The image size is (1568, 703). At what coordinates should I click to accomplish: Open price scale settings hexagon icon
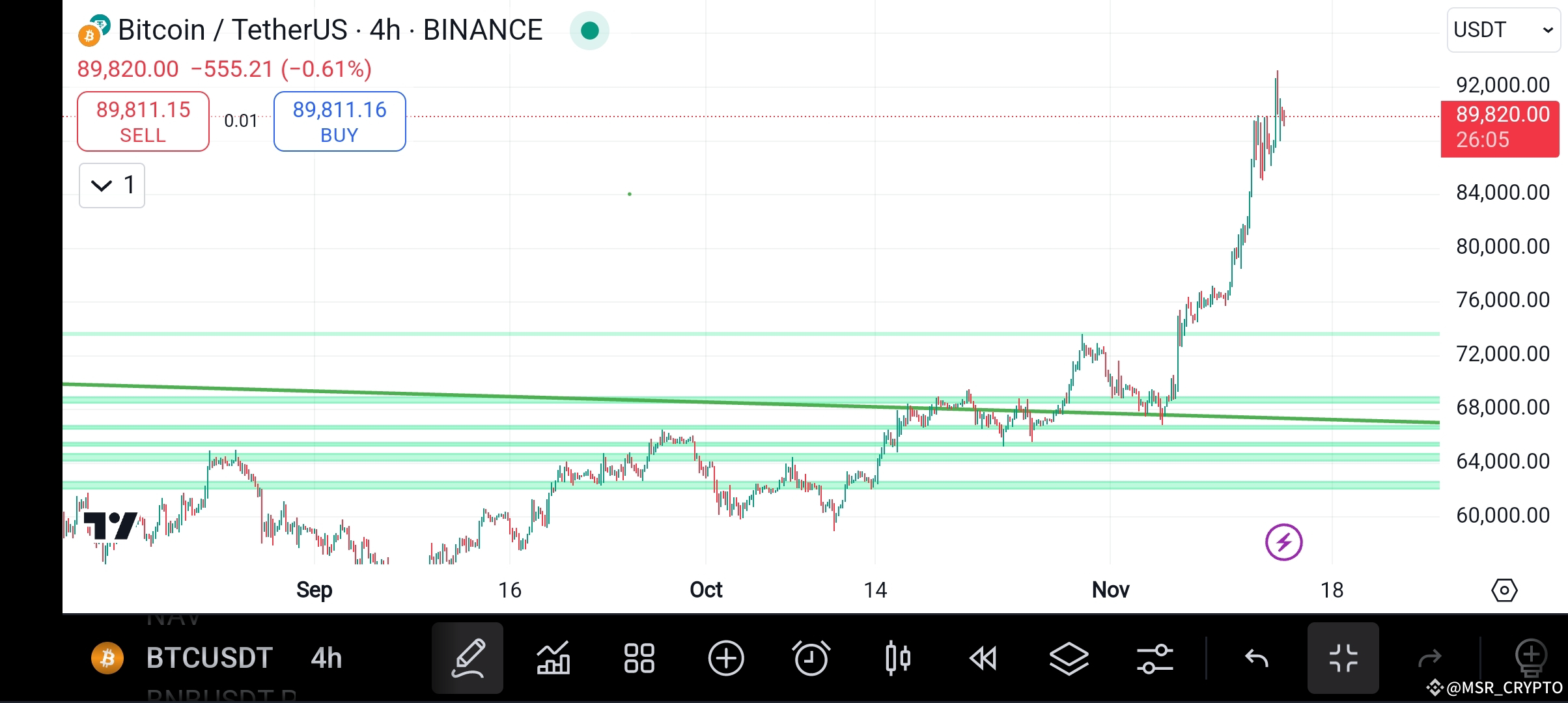point(1504,590)
